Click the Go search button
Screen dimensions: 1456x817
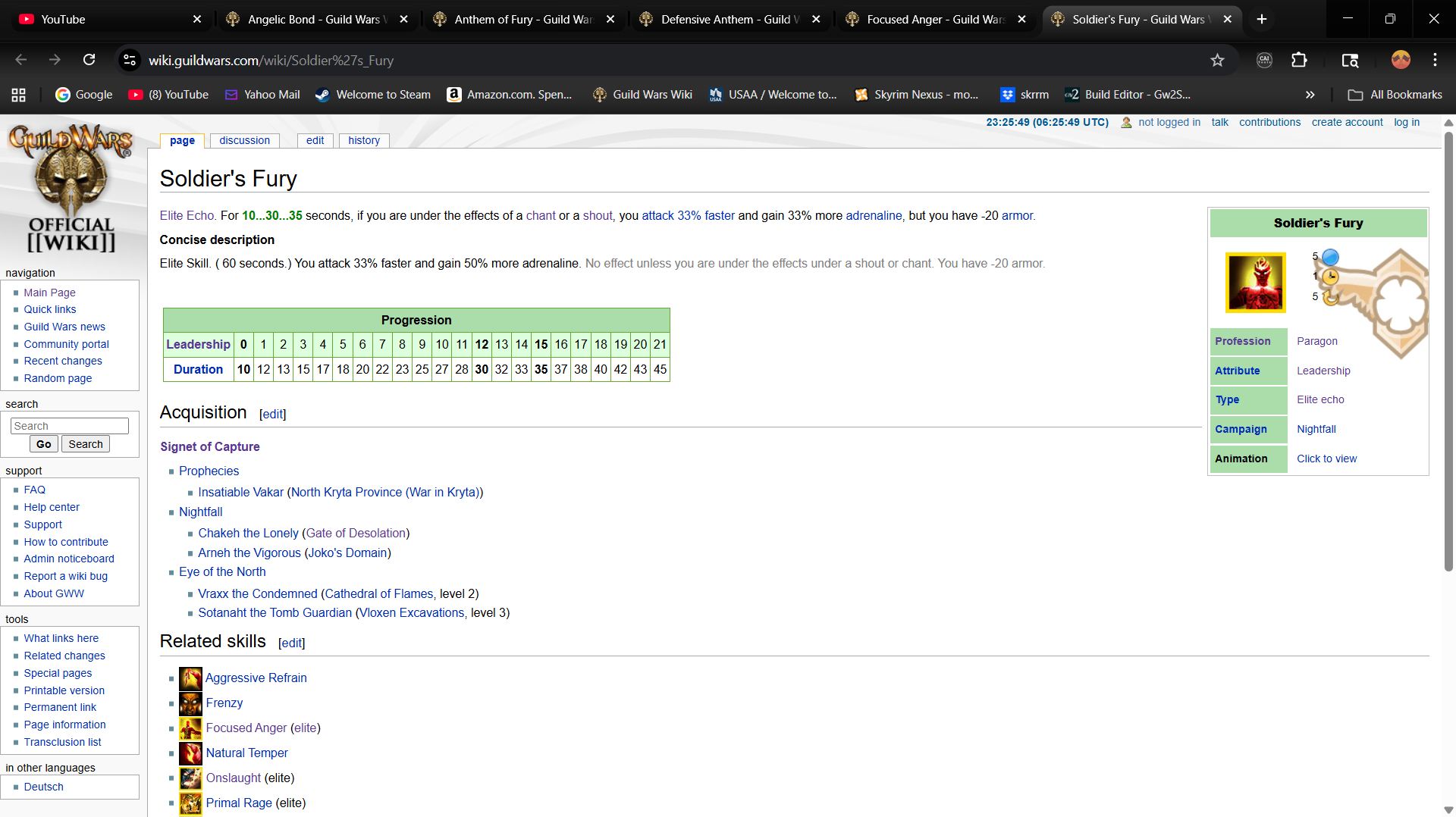44,444
